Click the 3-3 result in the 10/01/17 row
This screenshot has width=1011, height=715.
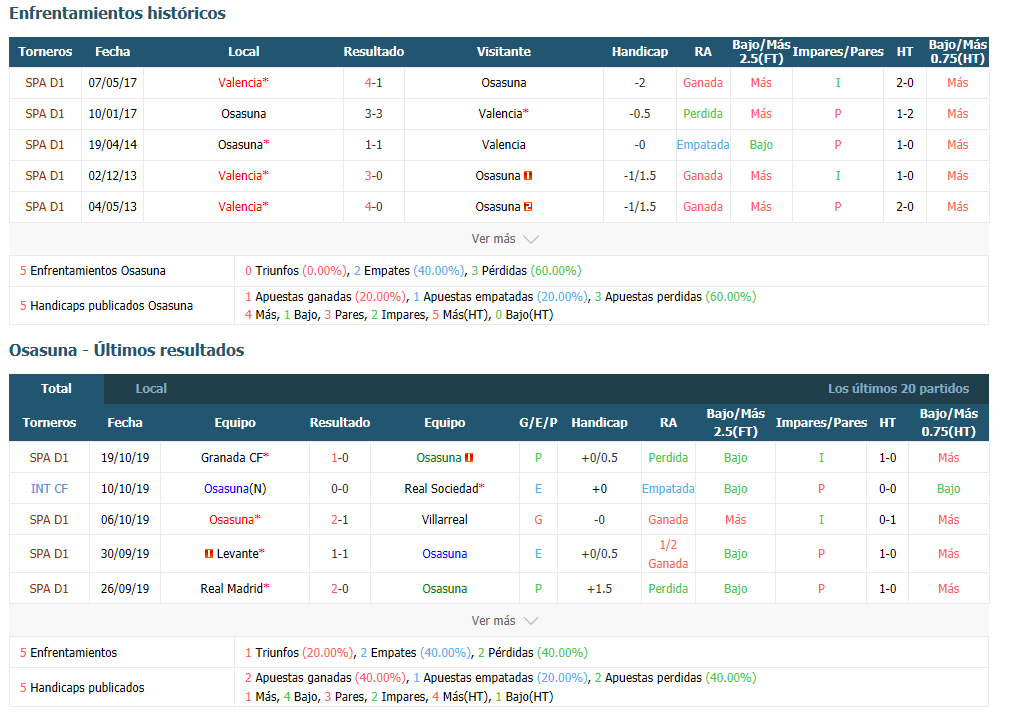tap(373, 113)
